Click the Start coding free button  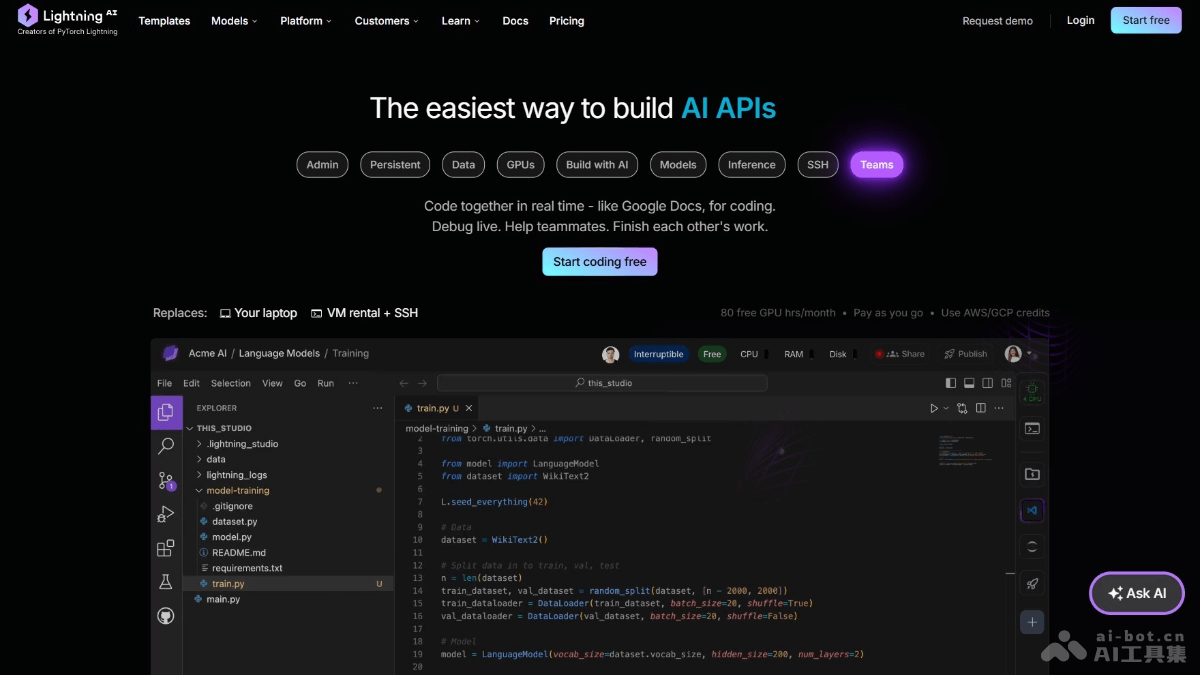point(599,261)
